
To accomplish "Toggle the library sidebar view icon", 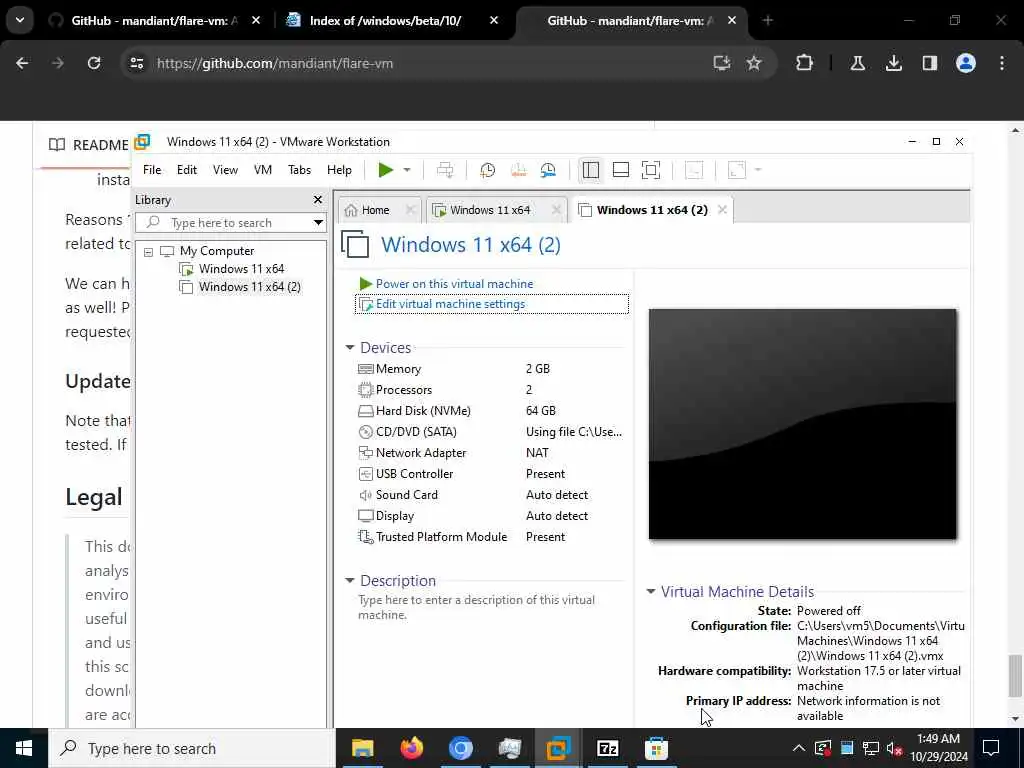I will click(x=590, y=170).
